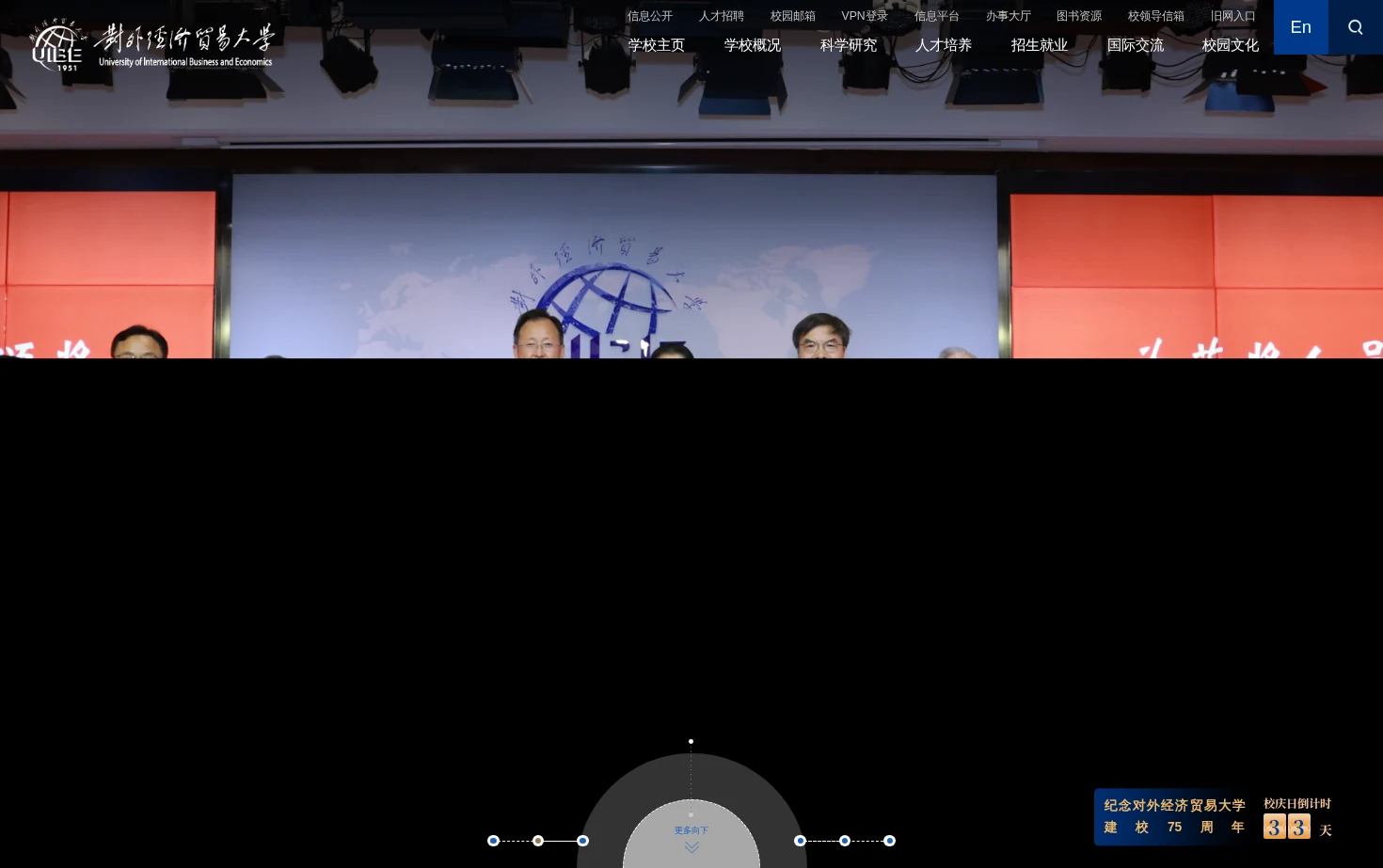
Task: Switch language with the En button
Action: [1301, 27]
